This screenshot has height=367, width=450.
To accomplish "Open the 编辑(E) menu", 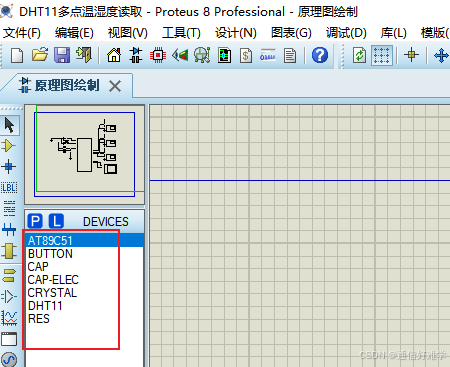I will pyautogui.click(x=74, y=33).
